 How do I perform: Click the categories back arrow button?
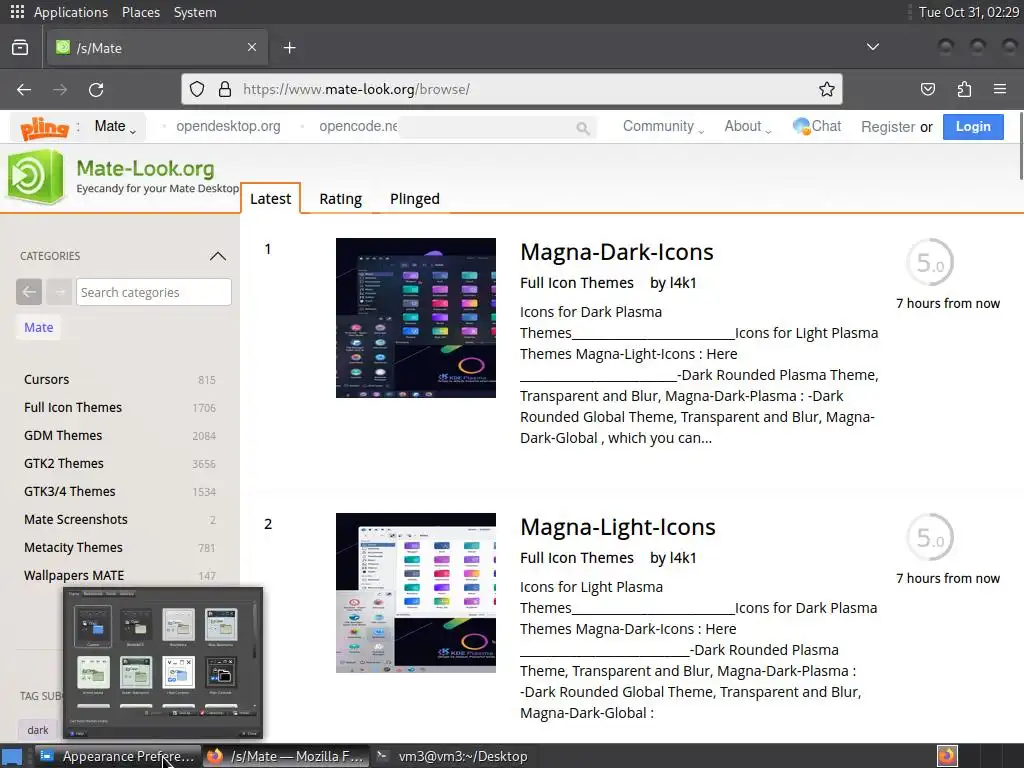[29, 292]
